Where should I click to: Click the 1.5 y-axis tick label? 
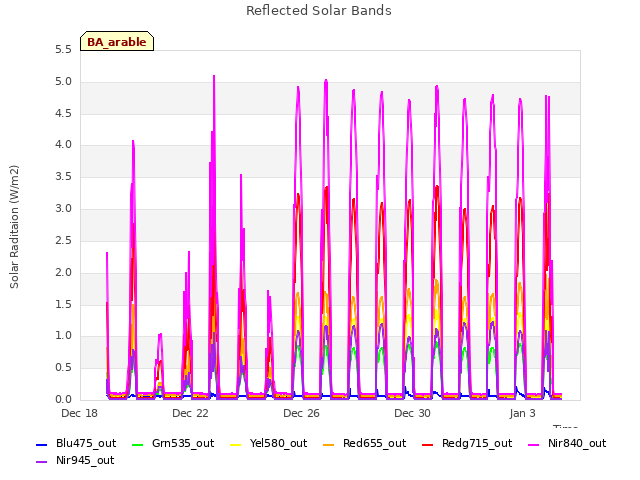pos(63,304)
